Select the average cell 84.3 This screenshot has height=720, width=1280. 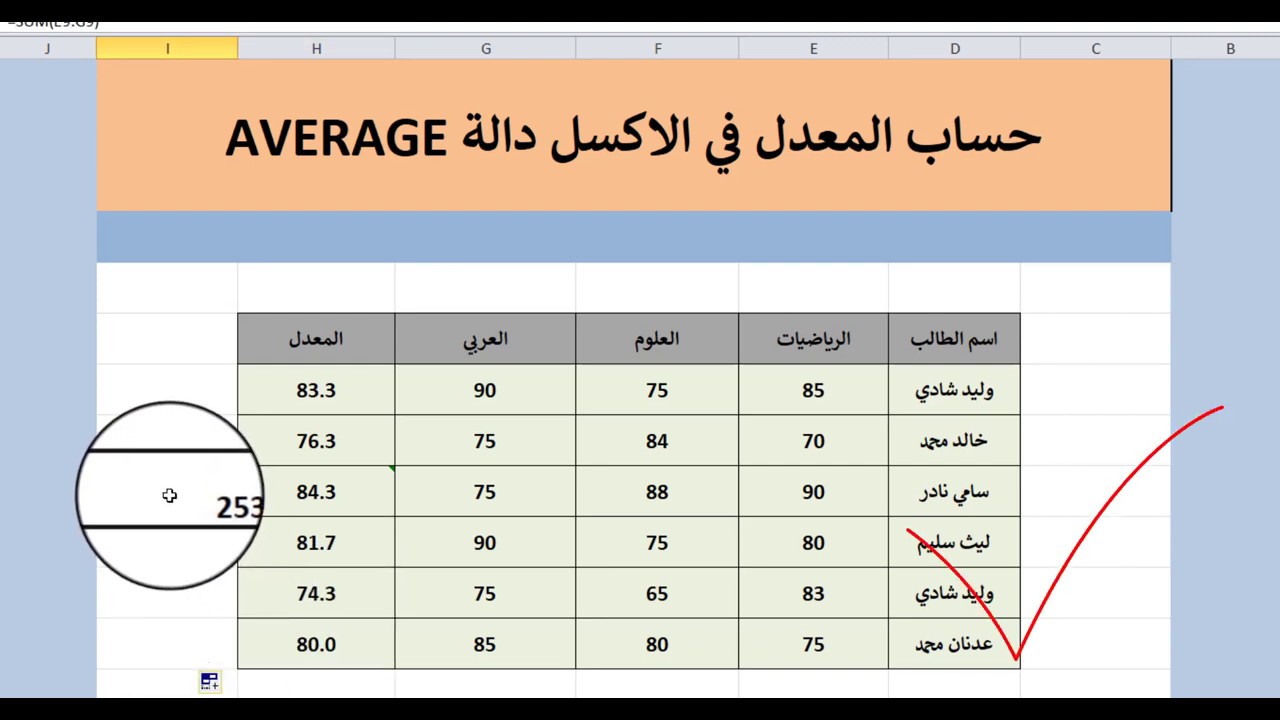click(316, 492)
